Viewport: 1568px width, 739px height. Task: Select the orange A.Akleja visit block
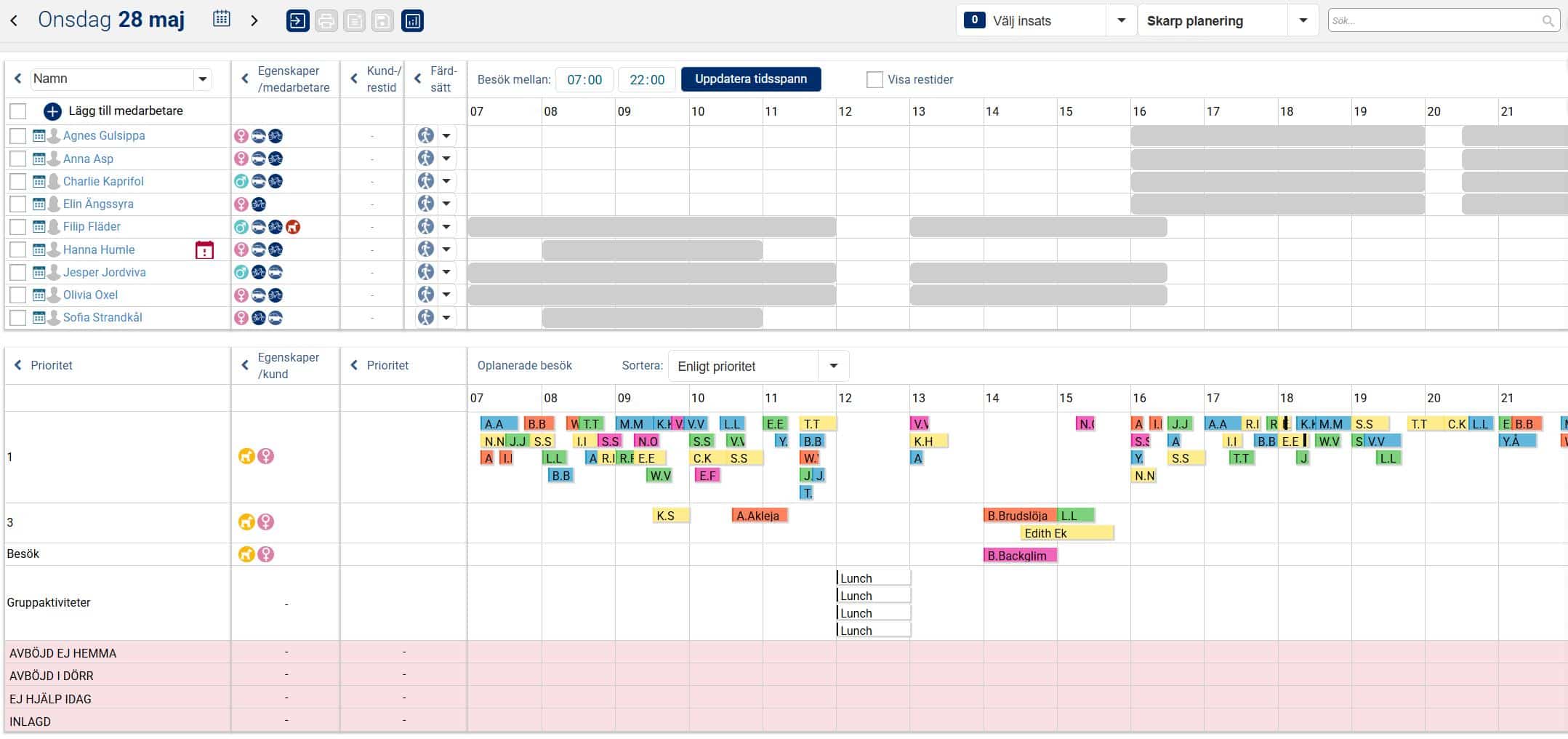pos(759,516)
